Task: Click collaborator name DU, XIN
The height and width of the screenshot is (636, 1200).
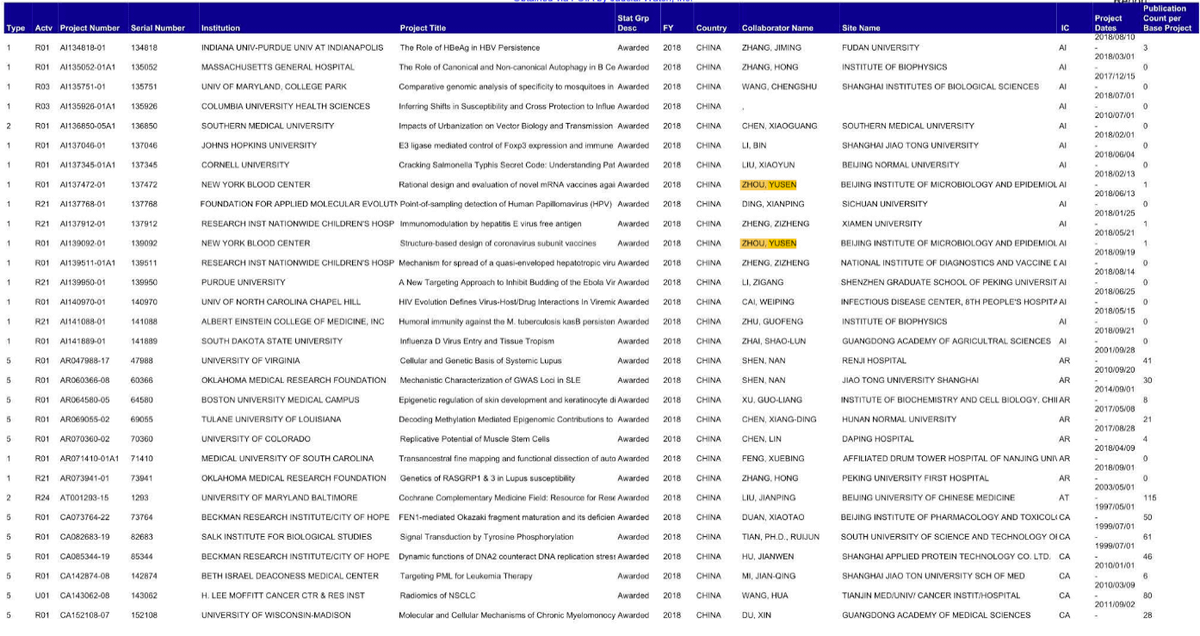Action: coord(757,615)
